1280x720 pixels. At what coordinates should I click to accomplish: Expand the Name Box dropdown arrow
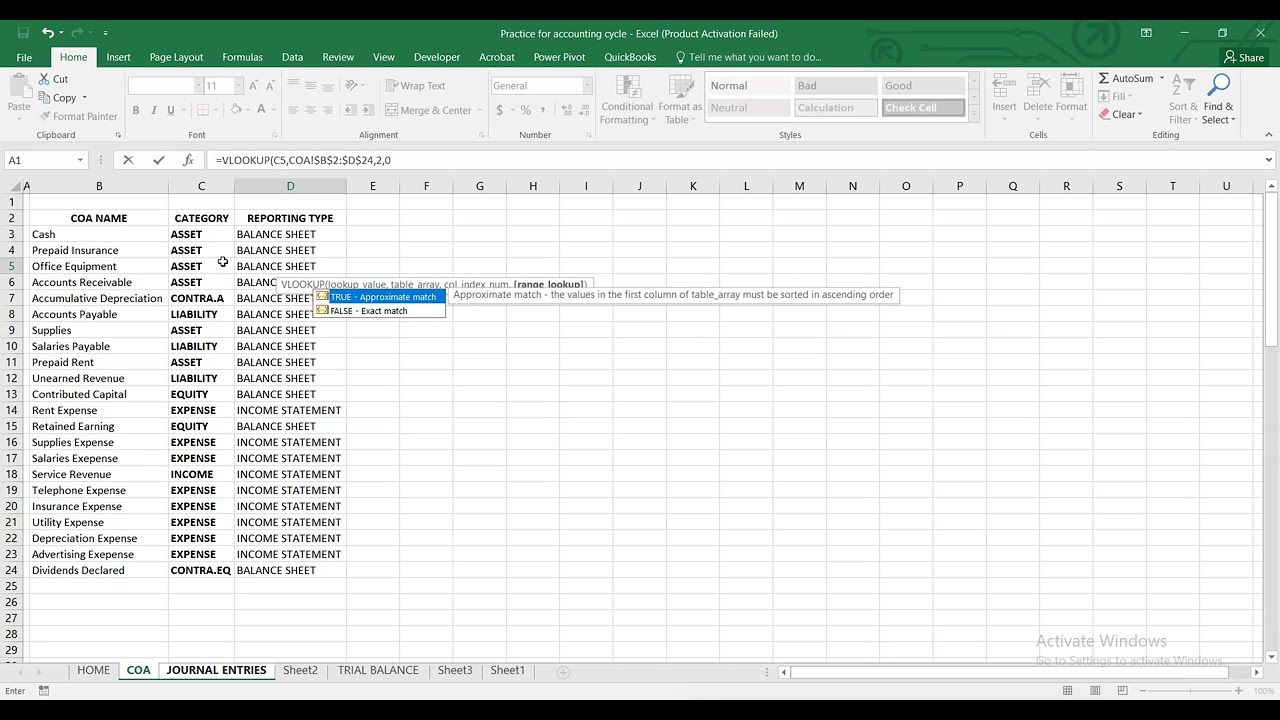click(80, 160)
